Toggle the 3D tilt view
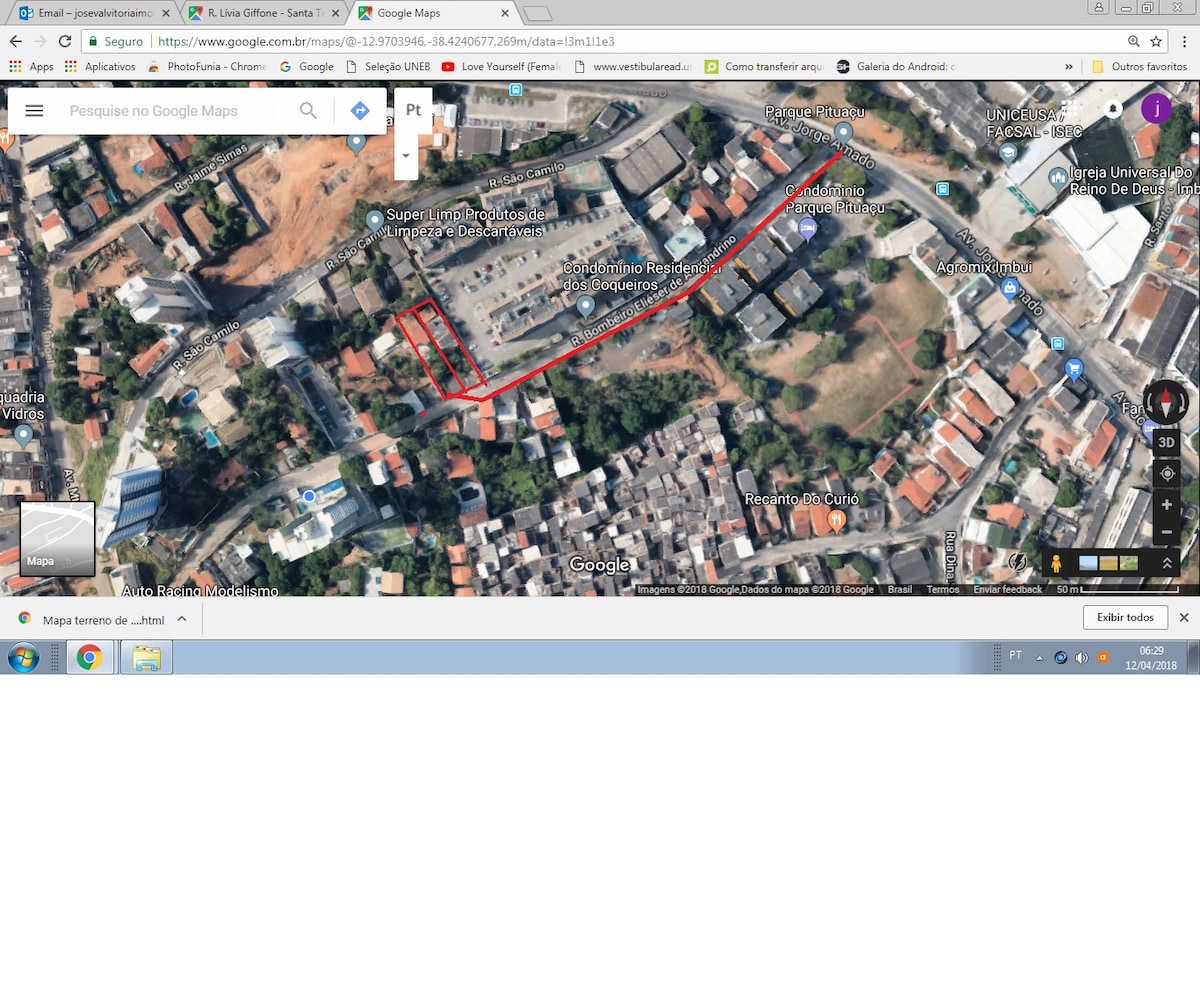 pos(1166,442)
